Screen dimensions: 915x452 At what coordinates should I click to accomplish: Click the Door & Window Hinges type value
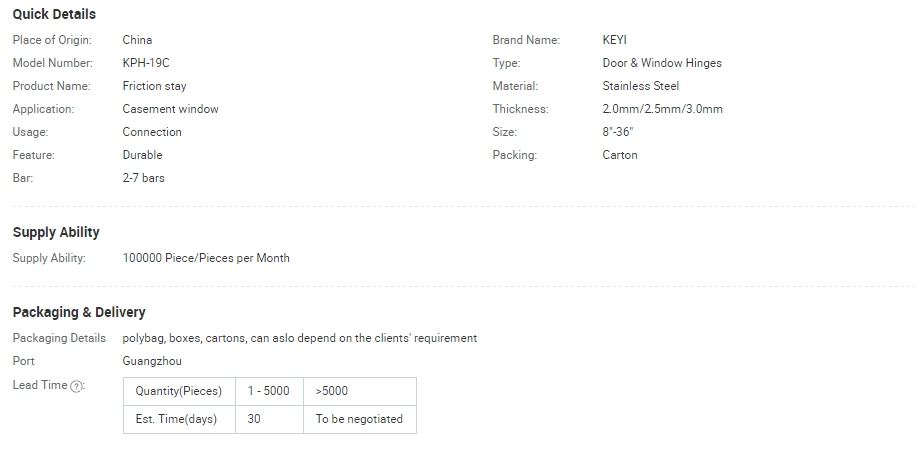coord(661,63)
